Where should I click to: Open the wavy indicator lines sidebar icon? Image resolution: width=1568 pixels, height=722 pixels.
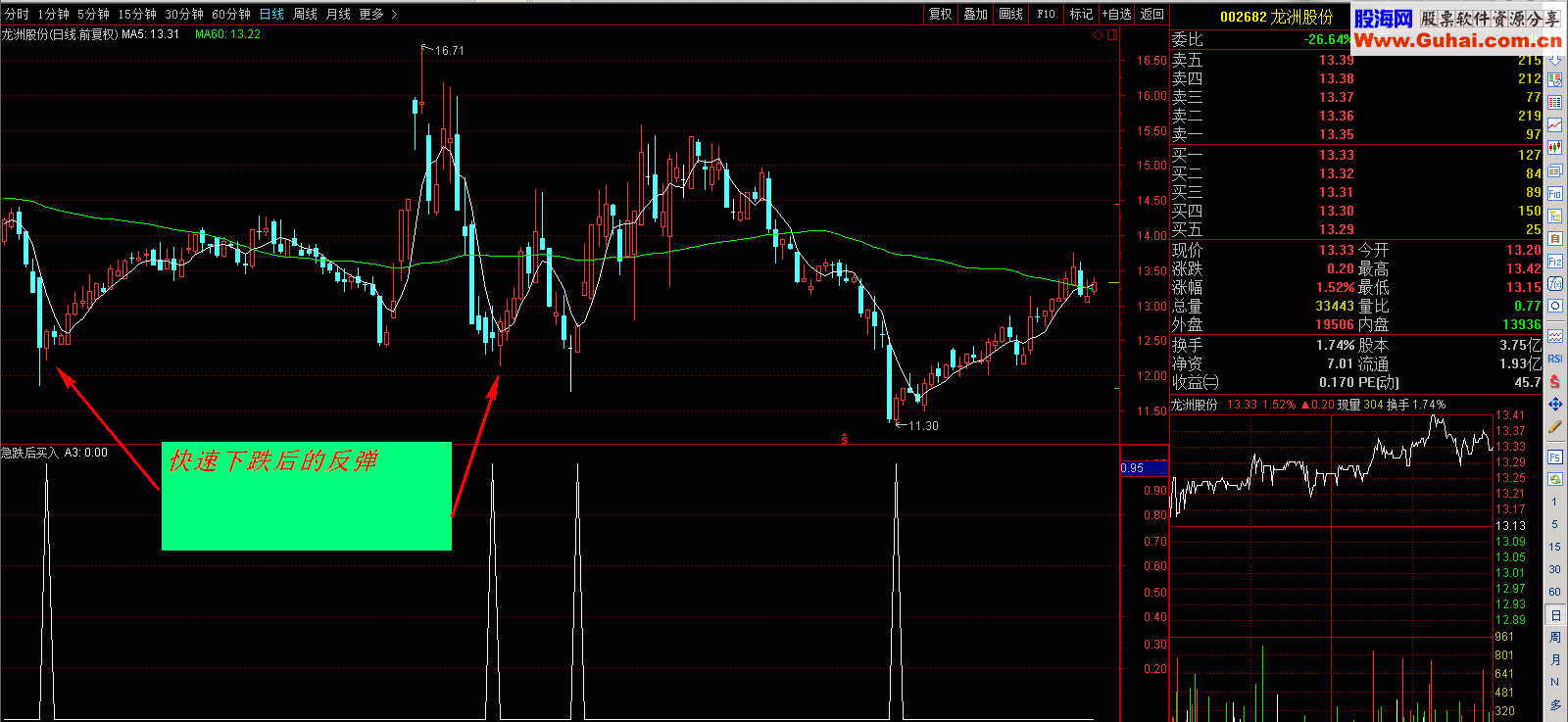pos(1555,337)
